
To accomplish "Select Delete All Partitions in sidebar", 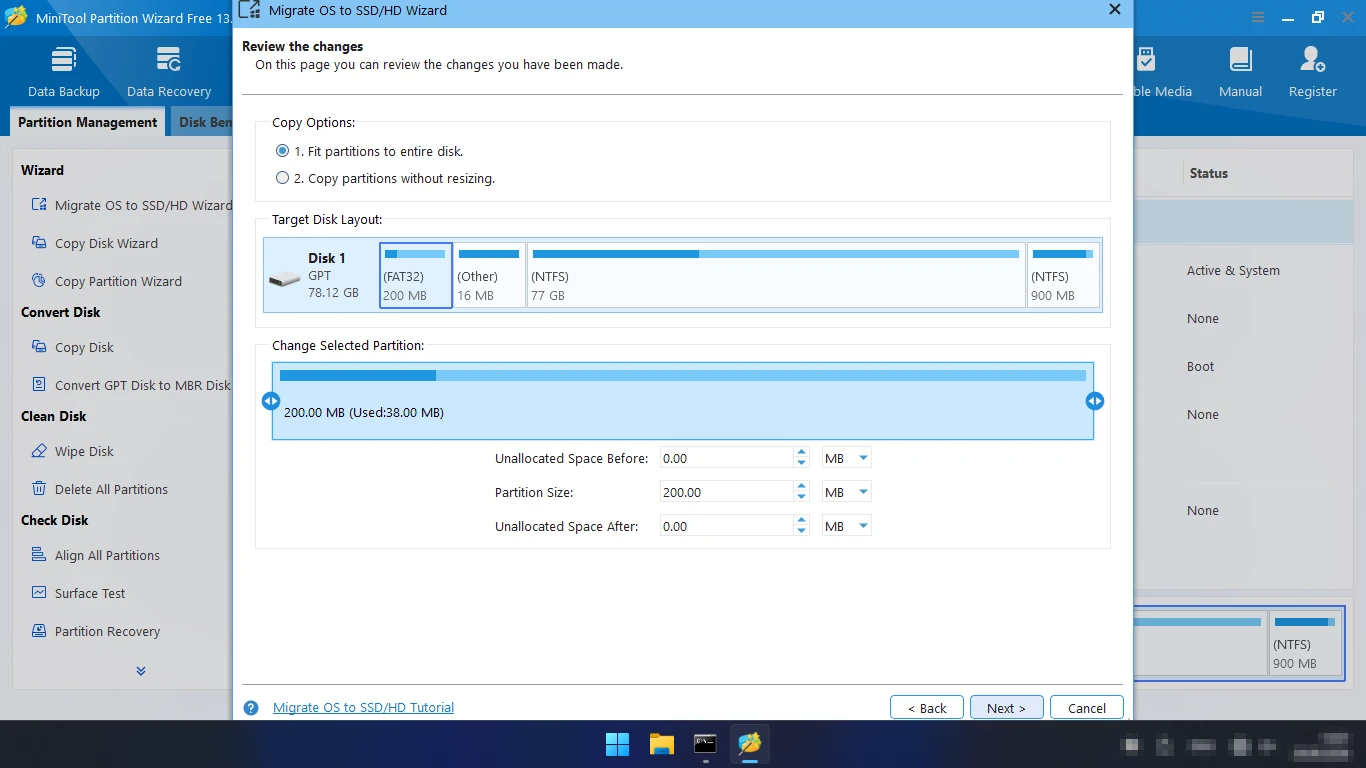I will tap(99, 489).
